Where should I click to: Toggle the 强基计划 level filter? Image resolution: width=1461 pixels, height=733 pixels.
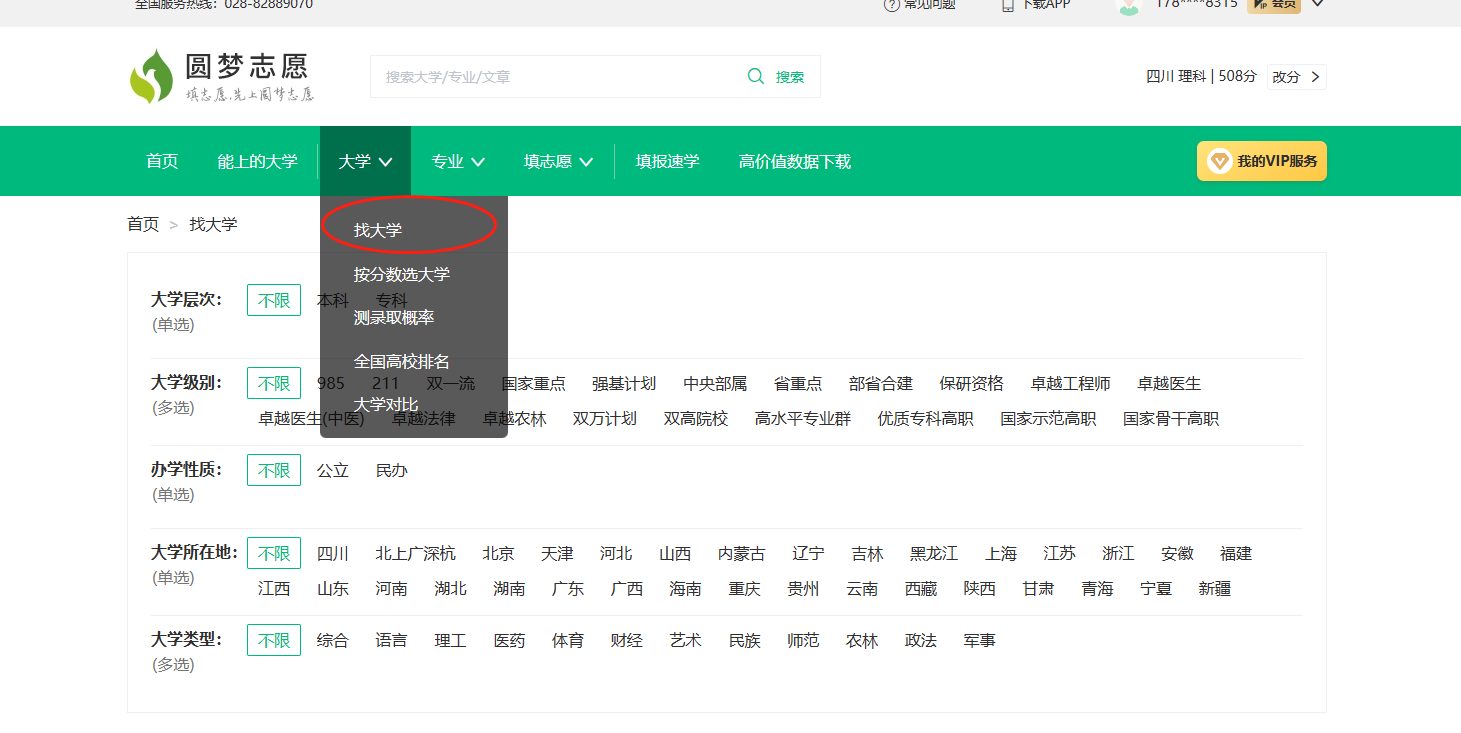pyautogui.click(x=624, y=384)
